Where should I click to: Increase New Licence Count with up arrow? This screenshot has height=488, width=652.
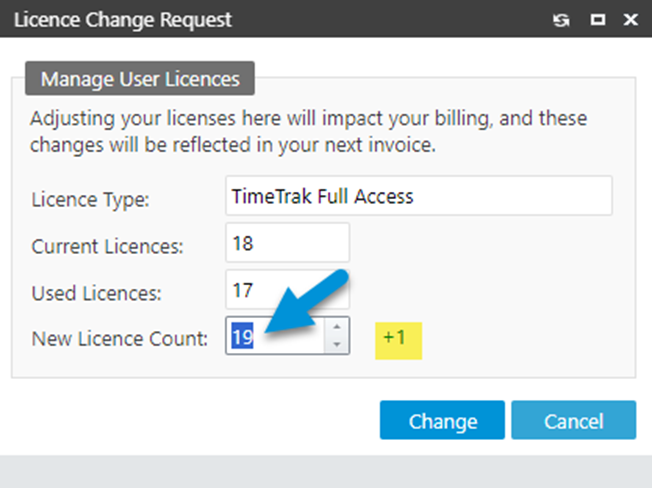point(338,328)
